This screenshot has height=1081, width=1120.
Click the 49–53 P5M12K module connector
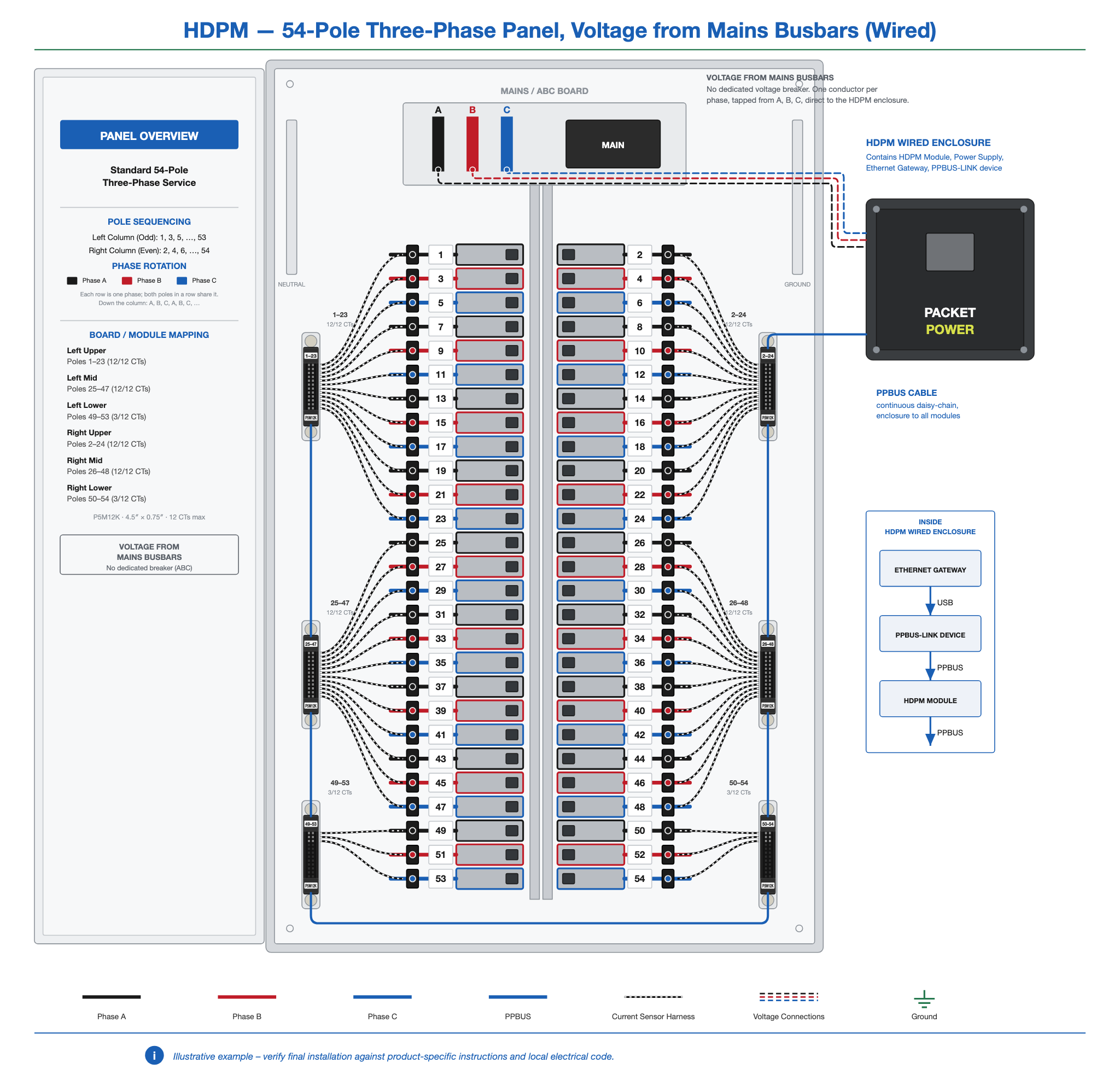pos(311,855)
